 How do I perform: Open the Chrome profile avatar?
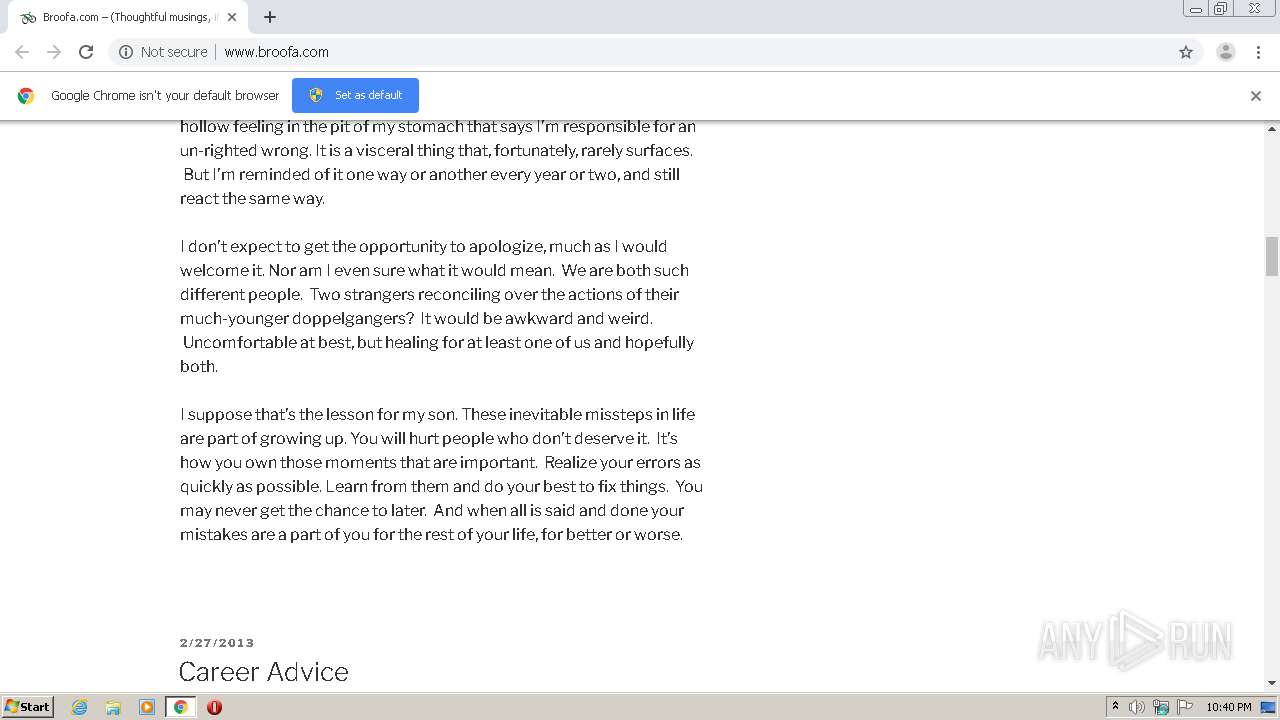coord(1226,52)
